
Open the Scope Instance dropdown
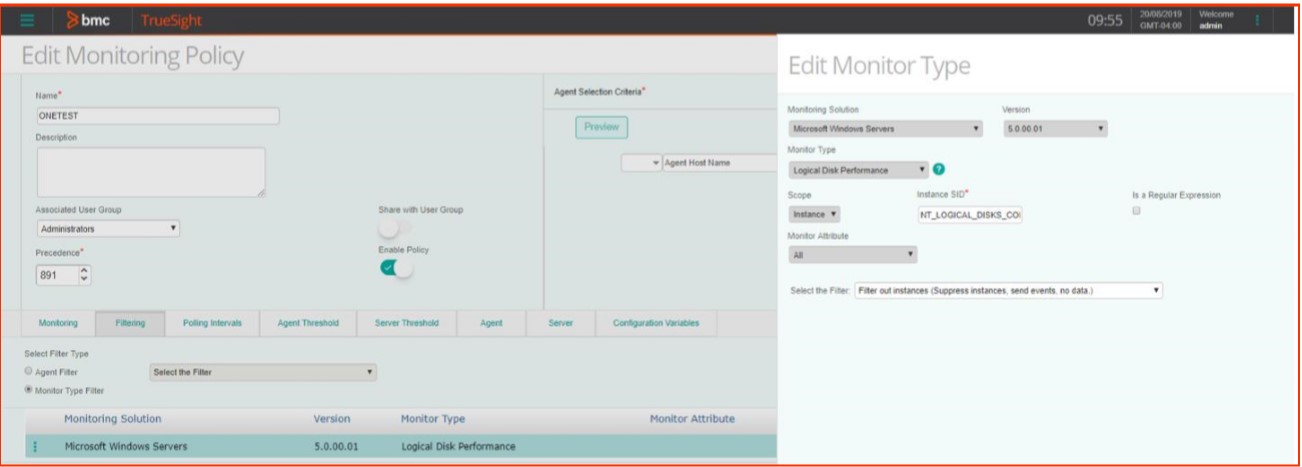(815, 214)
